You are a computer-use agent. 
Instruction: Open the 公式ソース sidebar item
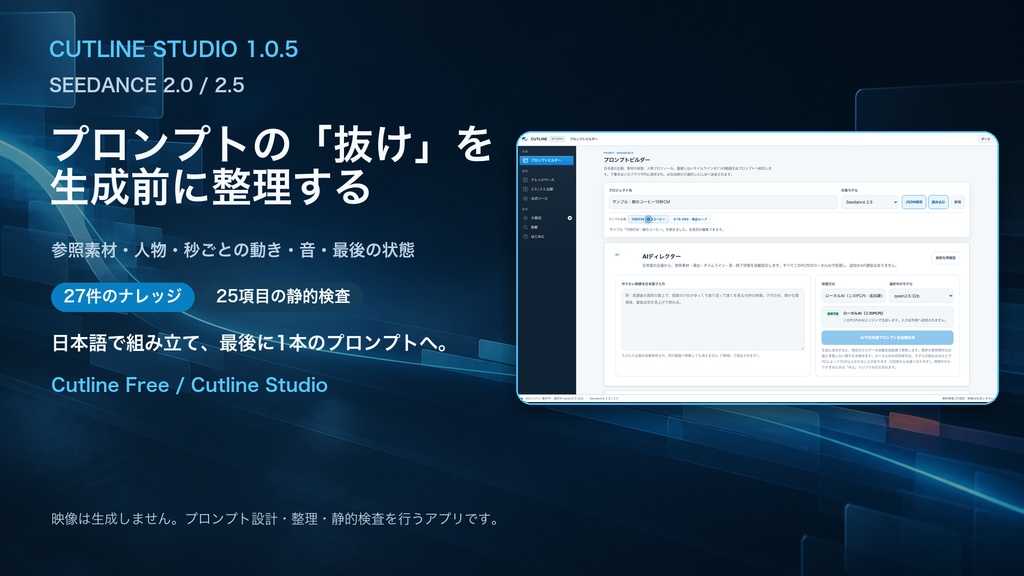pos(547,199)
